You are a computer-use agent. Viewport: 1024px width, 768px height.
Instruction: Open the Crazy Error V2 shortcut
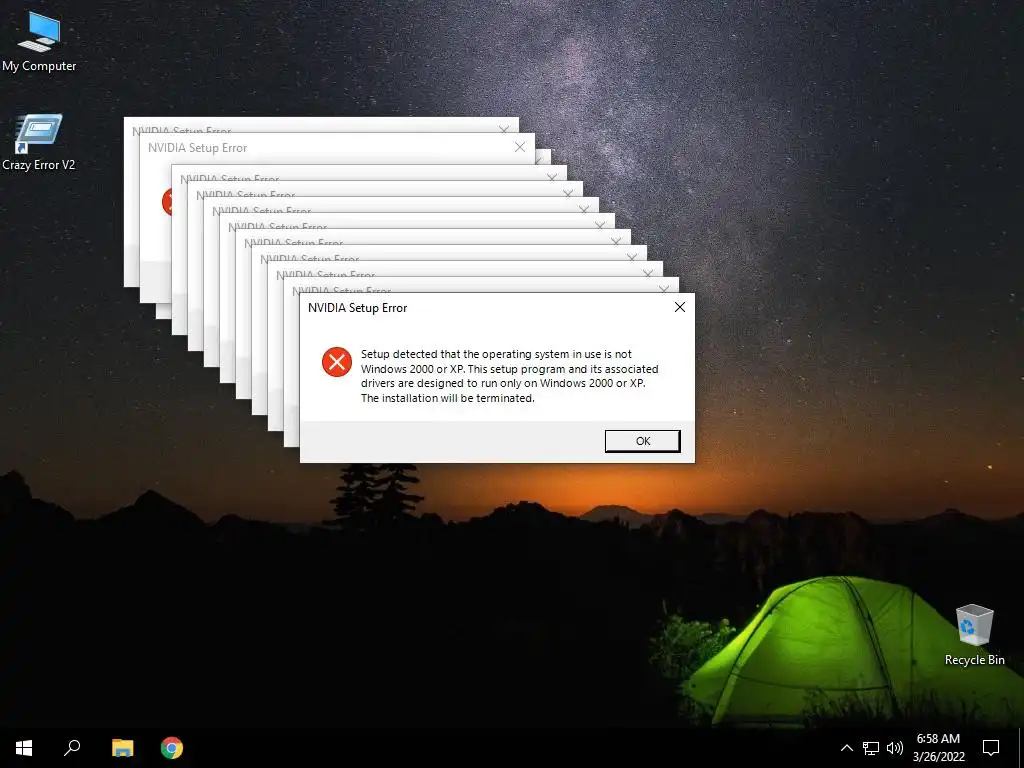click(x=39, y=143)
